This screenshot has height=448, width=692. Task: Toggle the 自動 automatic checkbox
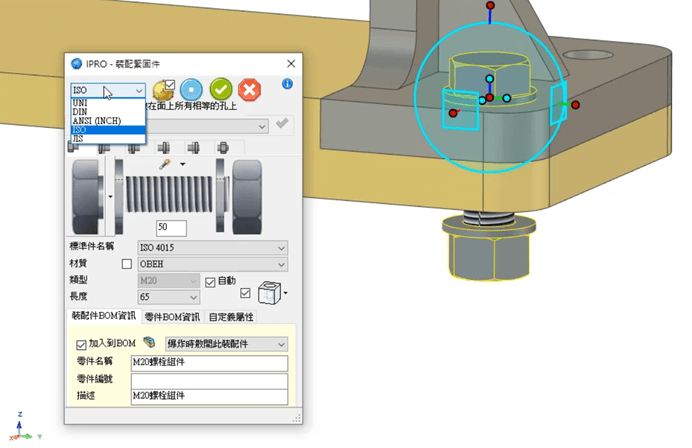pyautogui.click(x=210, y=282)
